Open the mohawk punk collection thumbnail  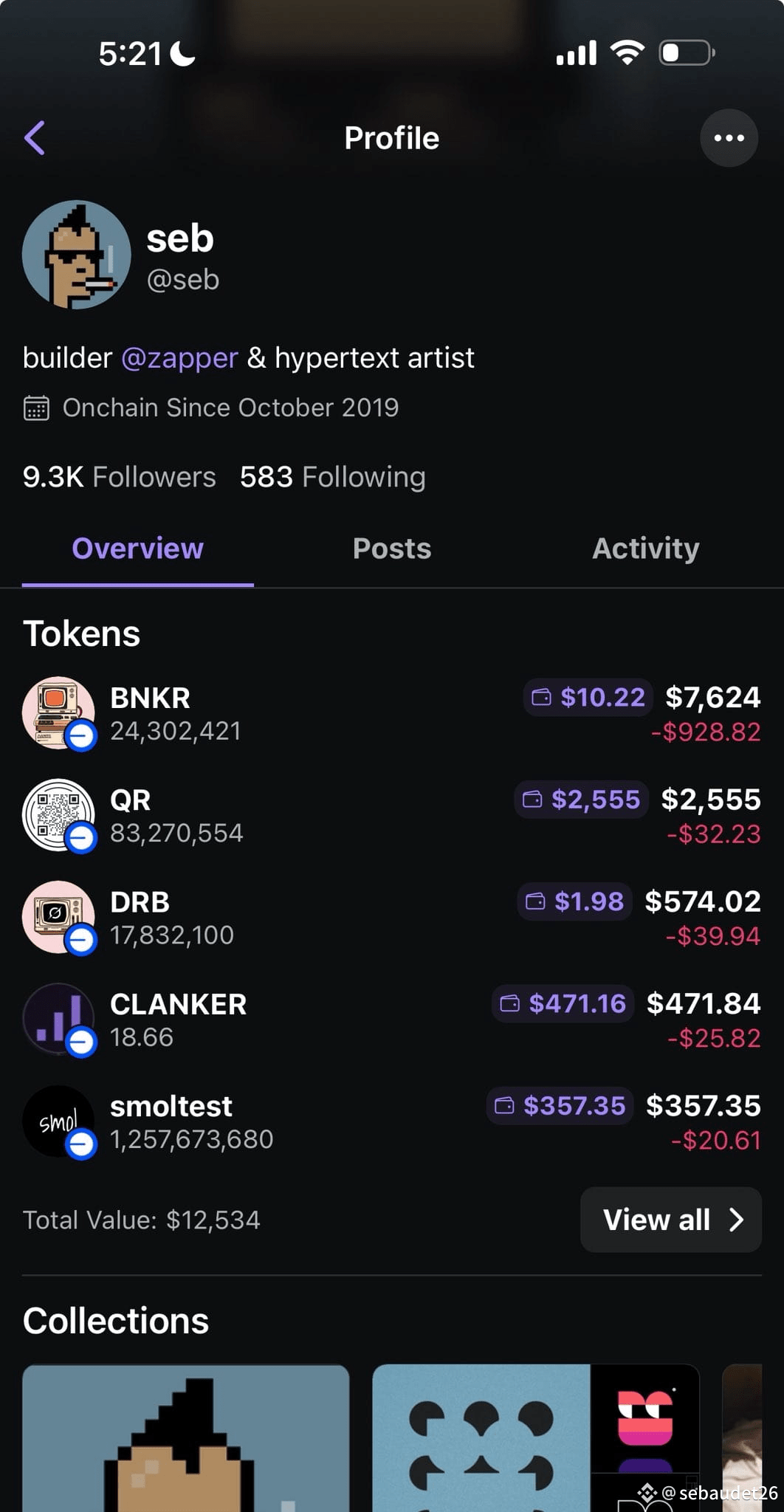[x=186, y=1438]
